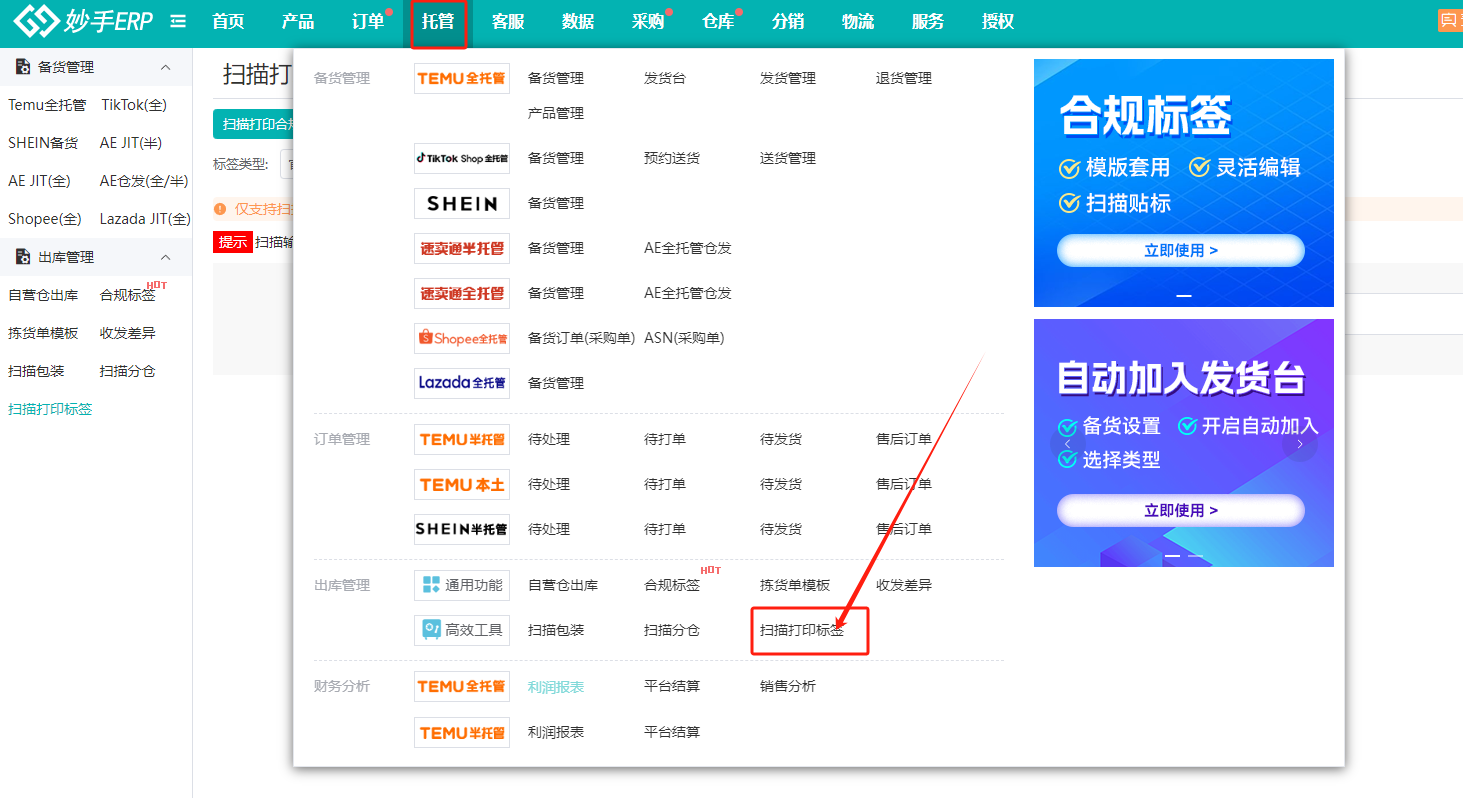Open the highlighted 扫描打印标签 link

coord(808,631)
